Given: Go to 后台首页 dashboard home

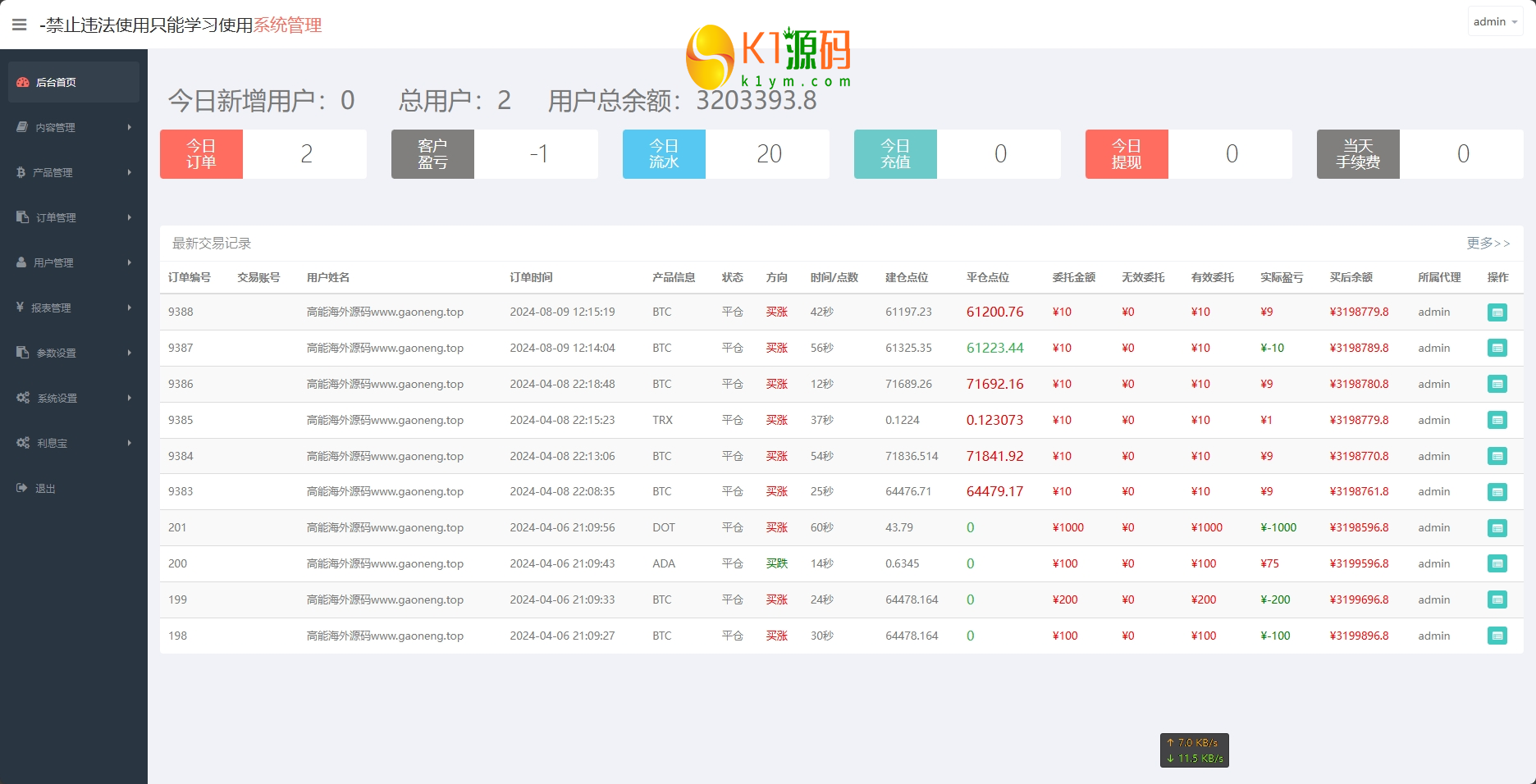Looking at the screenshot, I should [56, 82].
